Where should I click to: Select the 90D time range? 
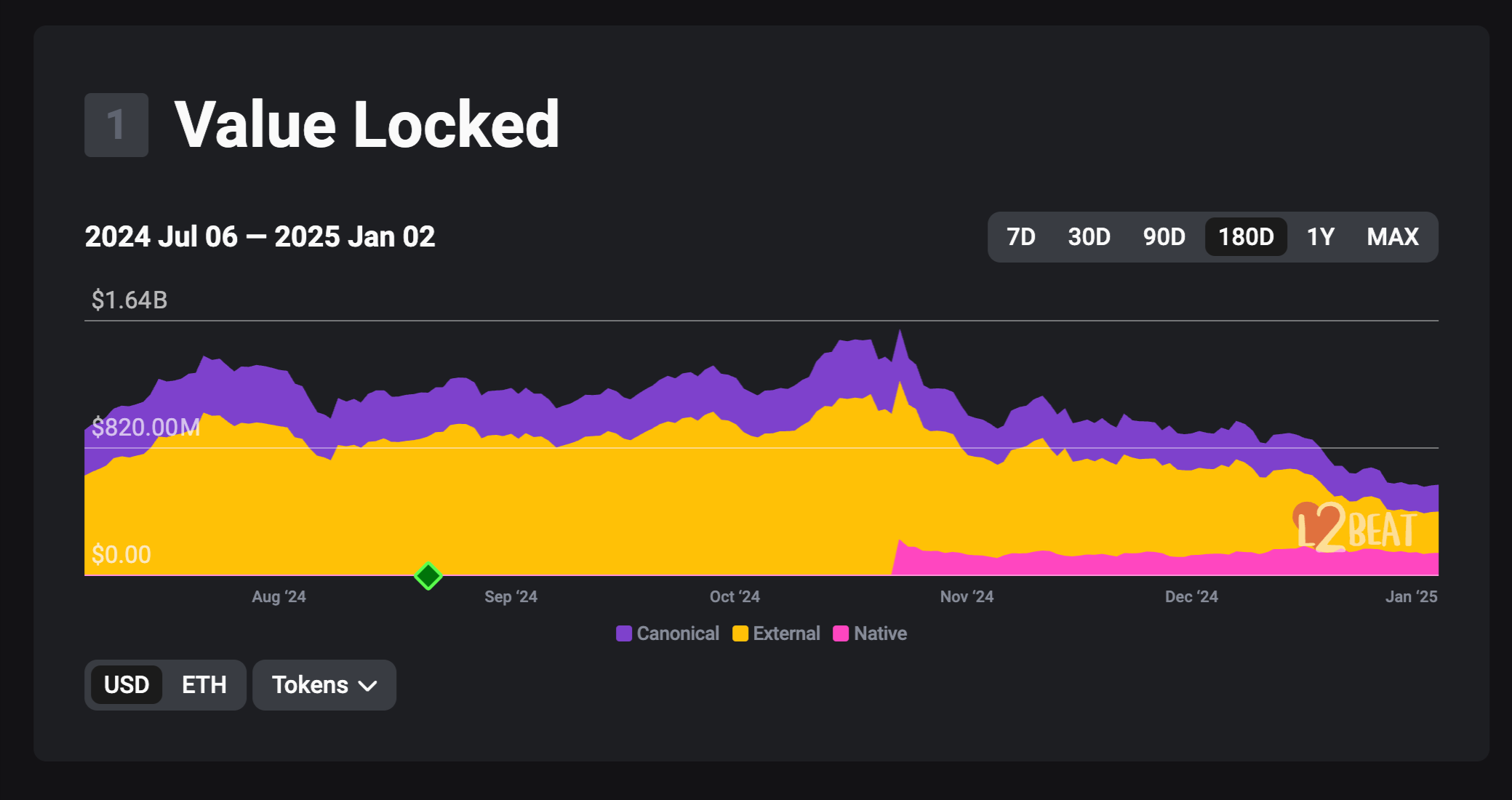pyautogui.click(x=1164, y=237)
